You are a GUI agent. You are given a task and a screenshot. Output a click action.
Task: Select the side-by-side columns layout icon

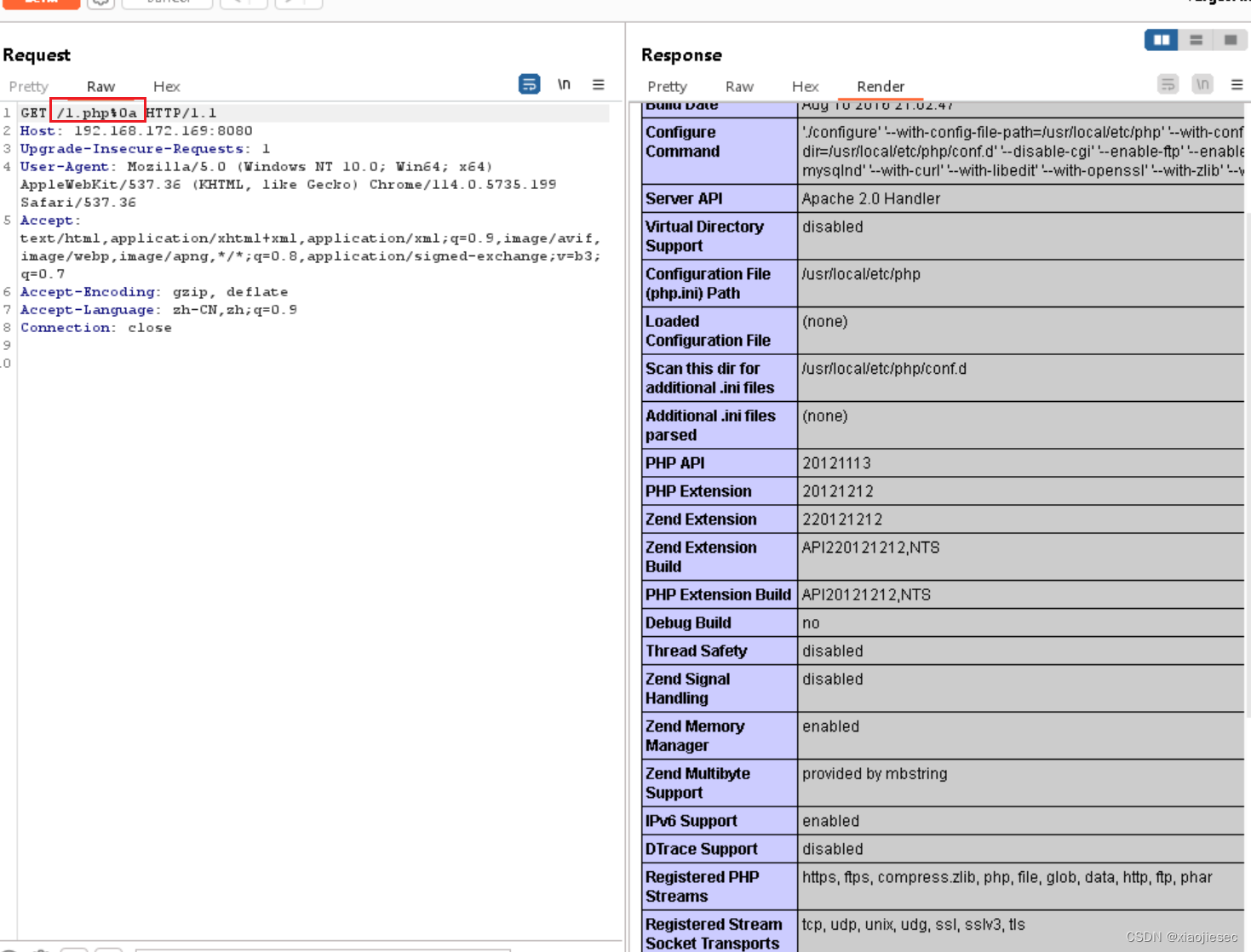1160,40
